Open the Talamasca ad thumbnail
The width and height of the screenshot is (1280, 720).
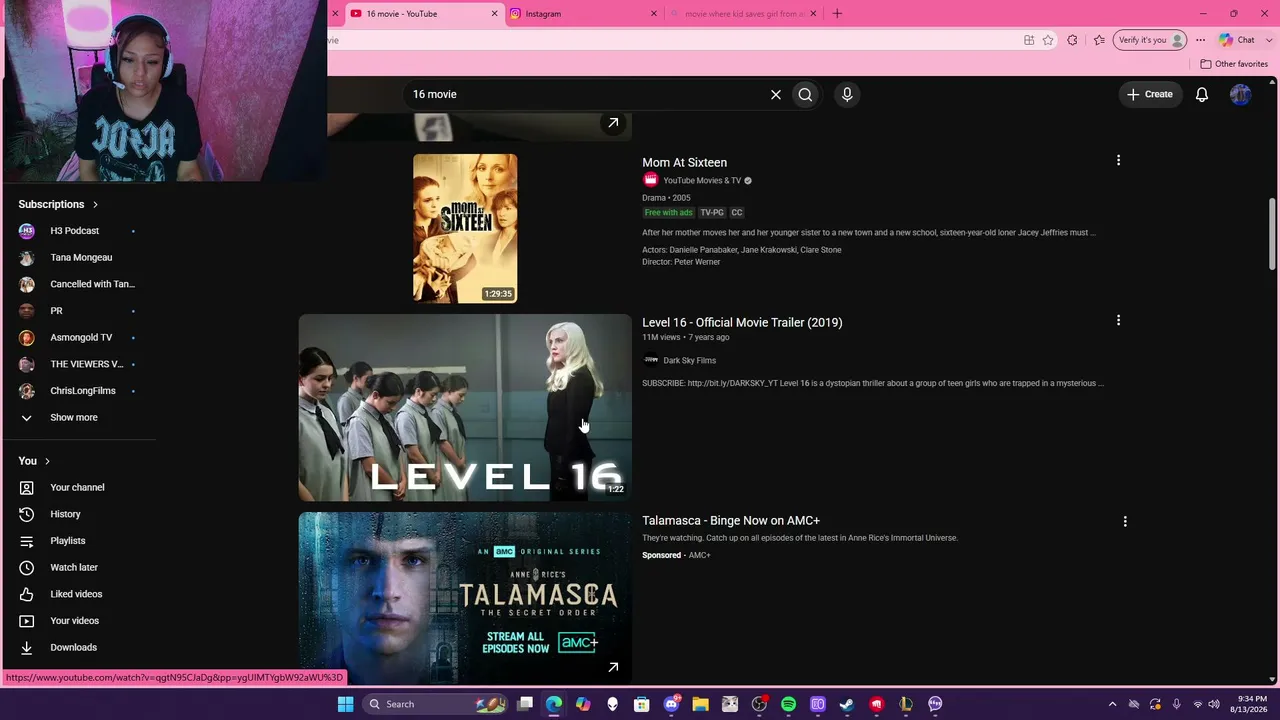click(x=465, y=598)
